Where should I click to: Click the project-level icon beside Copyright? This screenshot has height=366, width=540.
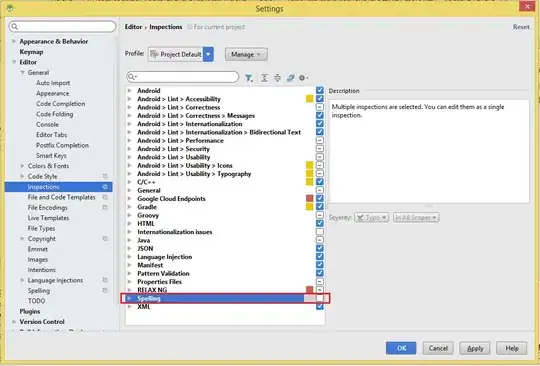click(105, 239)
